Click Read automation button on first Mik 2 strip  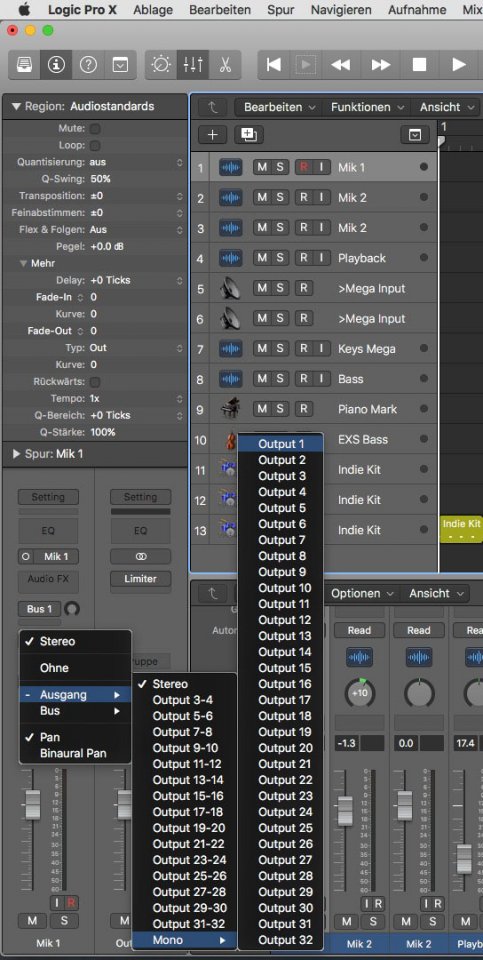tap(359, 630)
